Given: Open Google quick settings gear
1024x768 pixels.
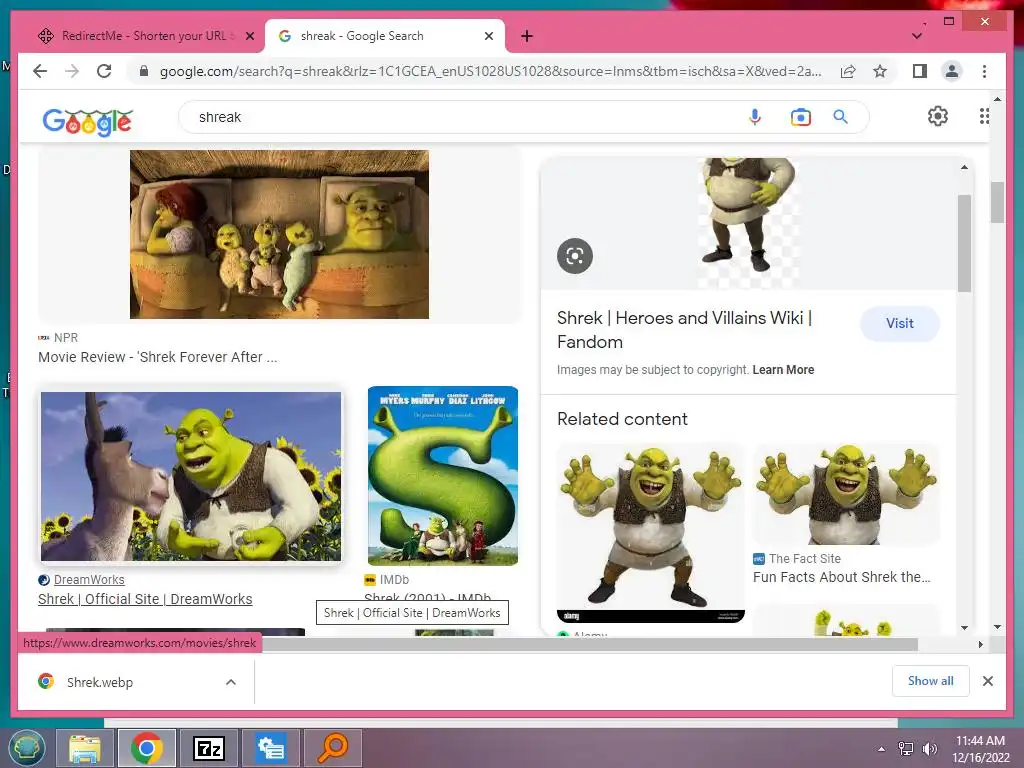Looking at the screenshot, I should point(937,116).
